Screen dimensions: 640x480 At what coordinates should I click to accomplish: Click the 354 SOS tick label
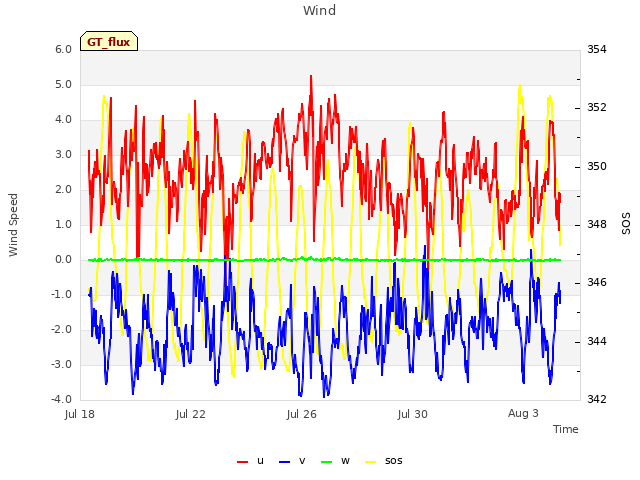point(597,49)
